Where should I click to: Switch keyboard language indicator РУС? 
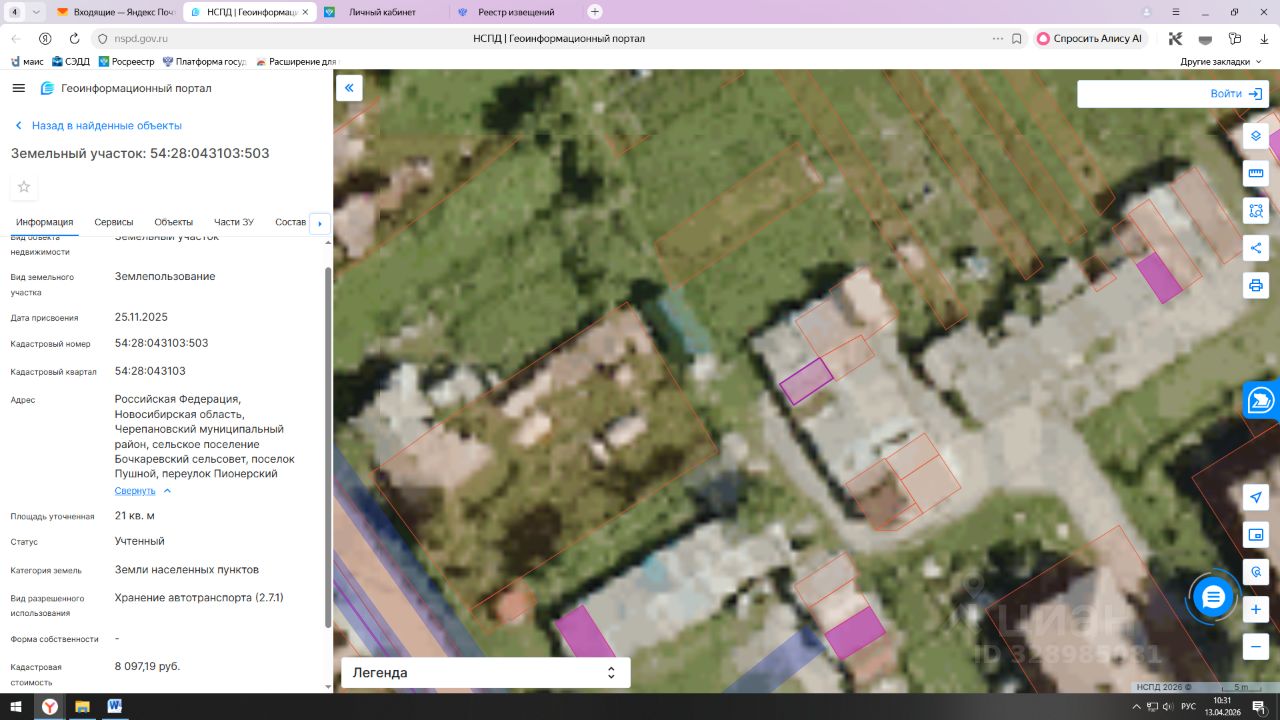click(x=1188, y=707)
